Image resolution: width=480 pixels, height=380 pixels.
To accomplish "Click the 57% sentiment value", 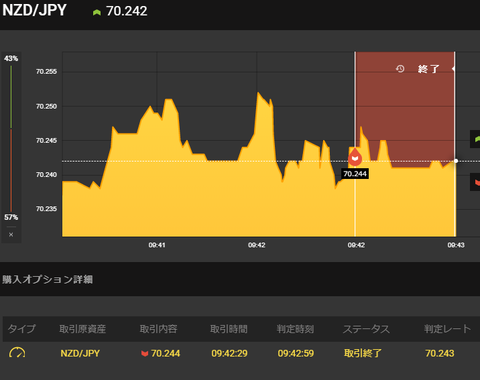I will tap(11, 217).
